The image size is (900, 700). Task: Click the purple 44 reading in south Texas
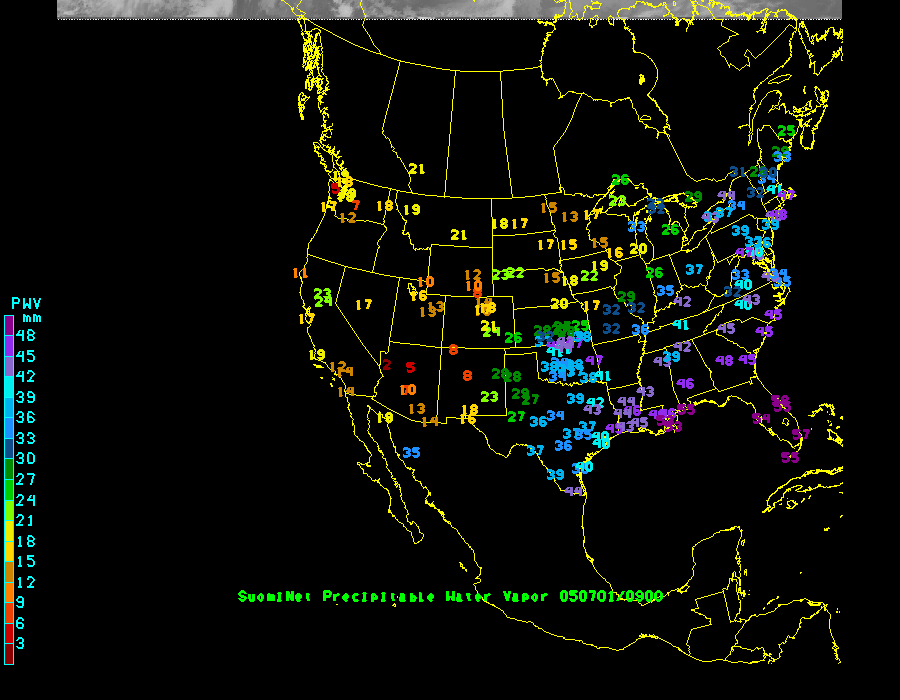click(x=573, y=491)
